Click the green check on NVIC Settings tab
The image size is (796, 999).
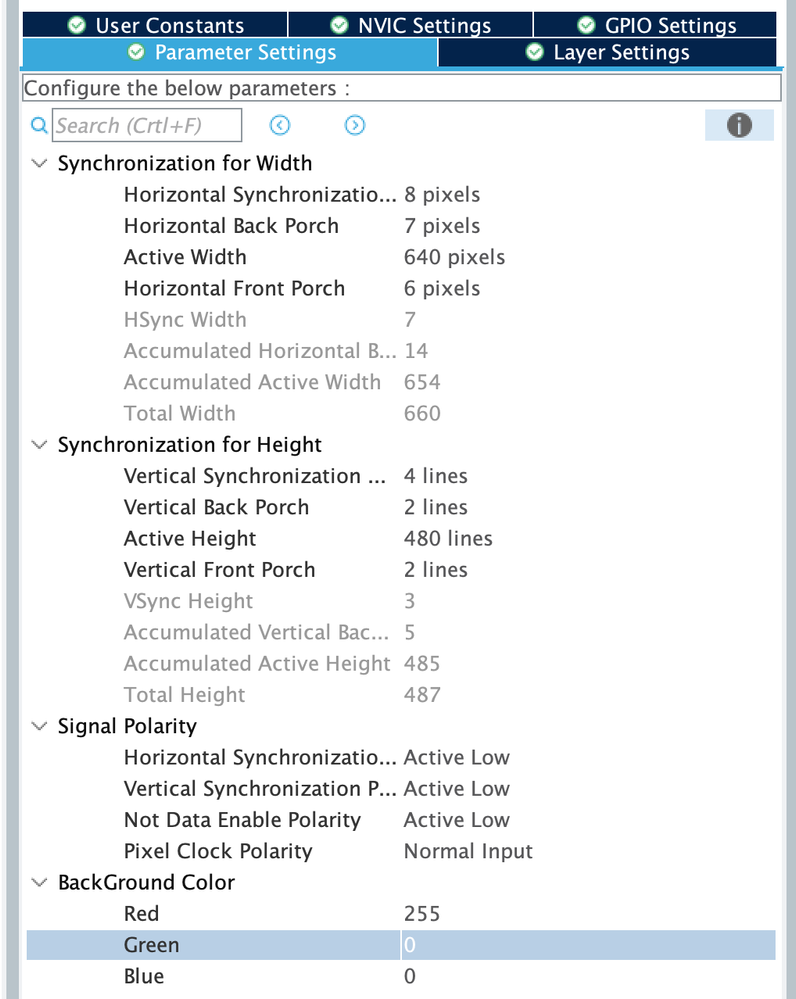339,25
